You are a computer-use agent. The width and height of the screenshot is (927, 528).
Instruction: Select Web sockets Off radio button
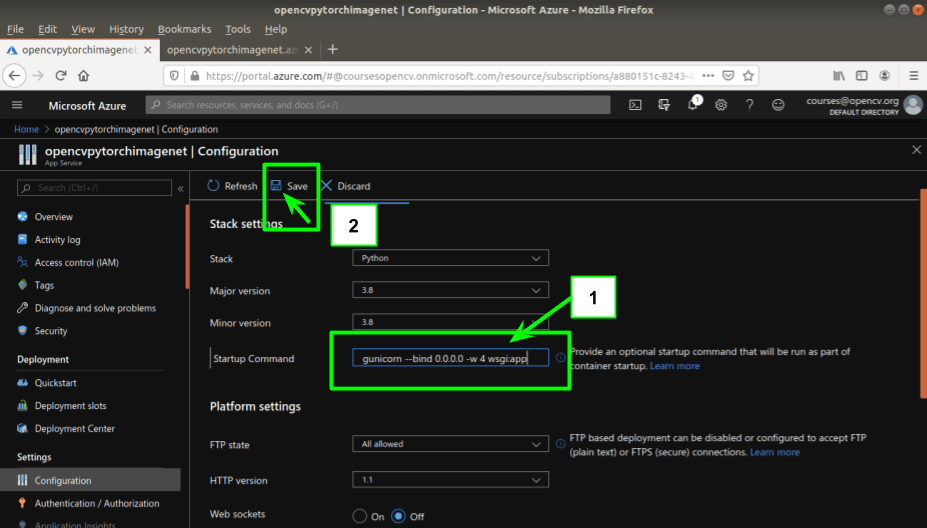(x=398, y=516)
